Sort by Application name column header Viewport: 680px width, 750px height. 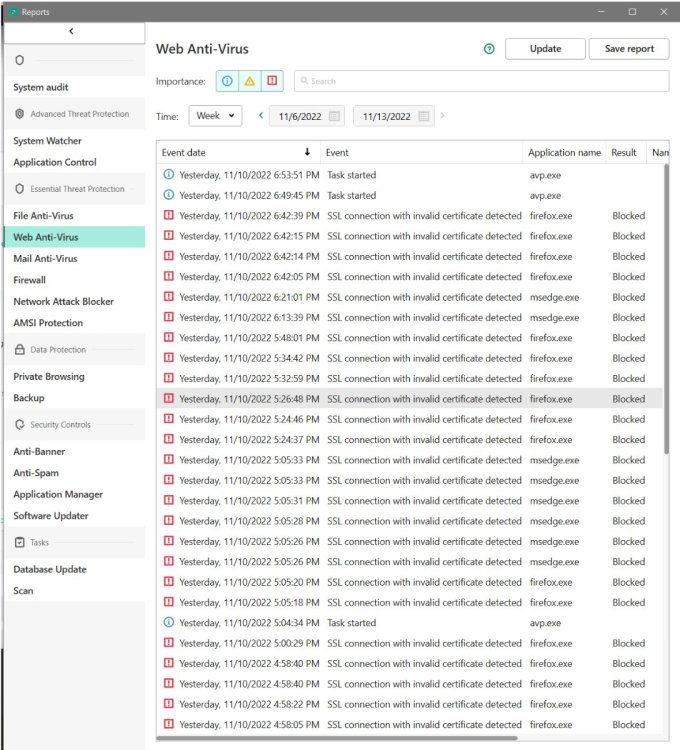564,153
